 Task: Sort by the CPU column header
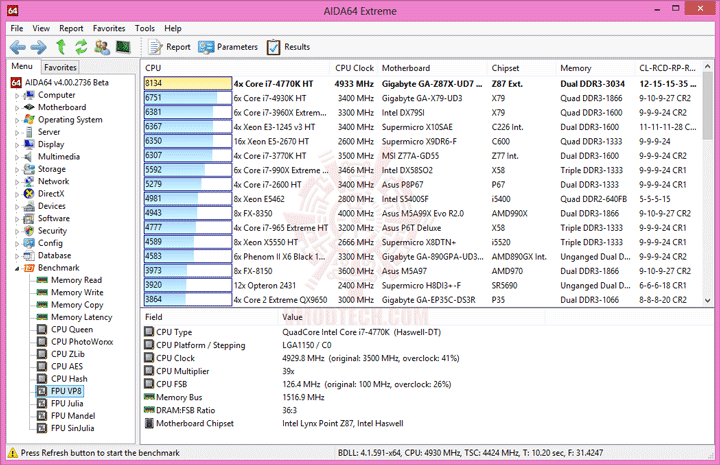235,68
